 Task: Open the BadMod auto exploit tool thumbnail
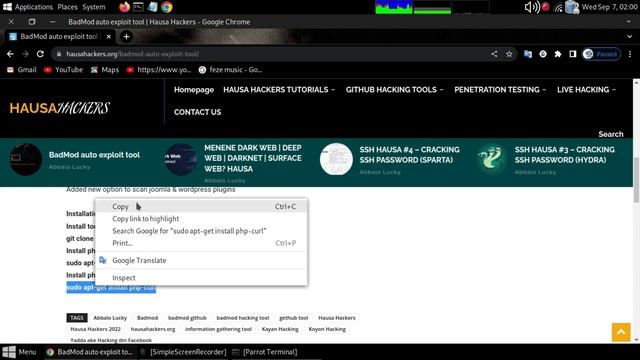click(x=25, y=159)
